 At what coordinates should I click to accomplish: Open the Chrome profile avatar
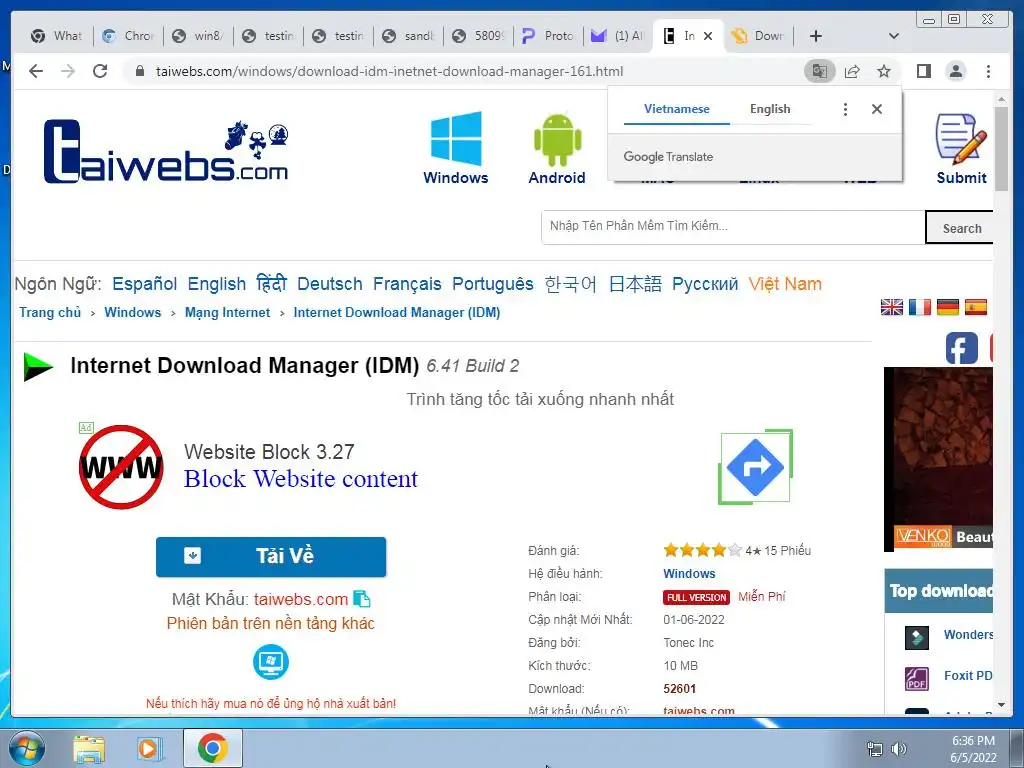pyautogui.click(x=955, y=71)
